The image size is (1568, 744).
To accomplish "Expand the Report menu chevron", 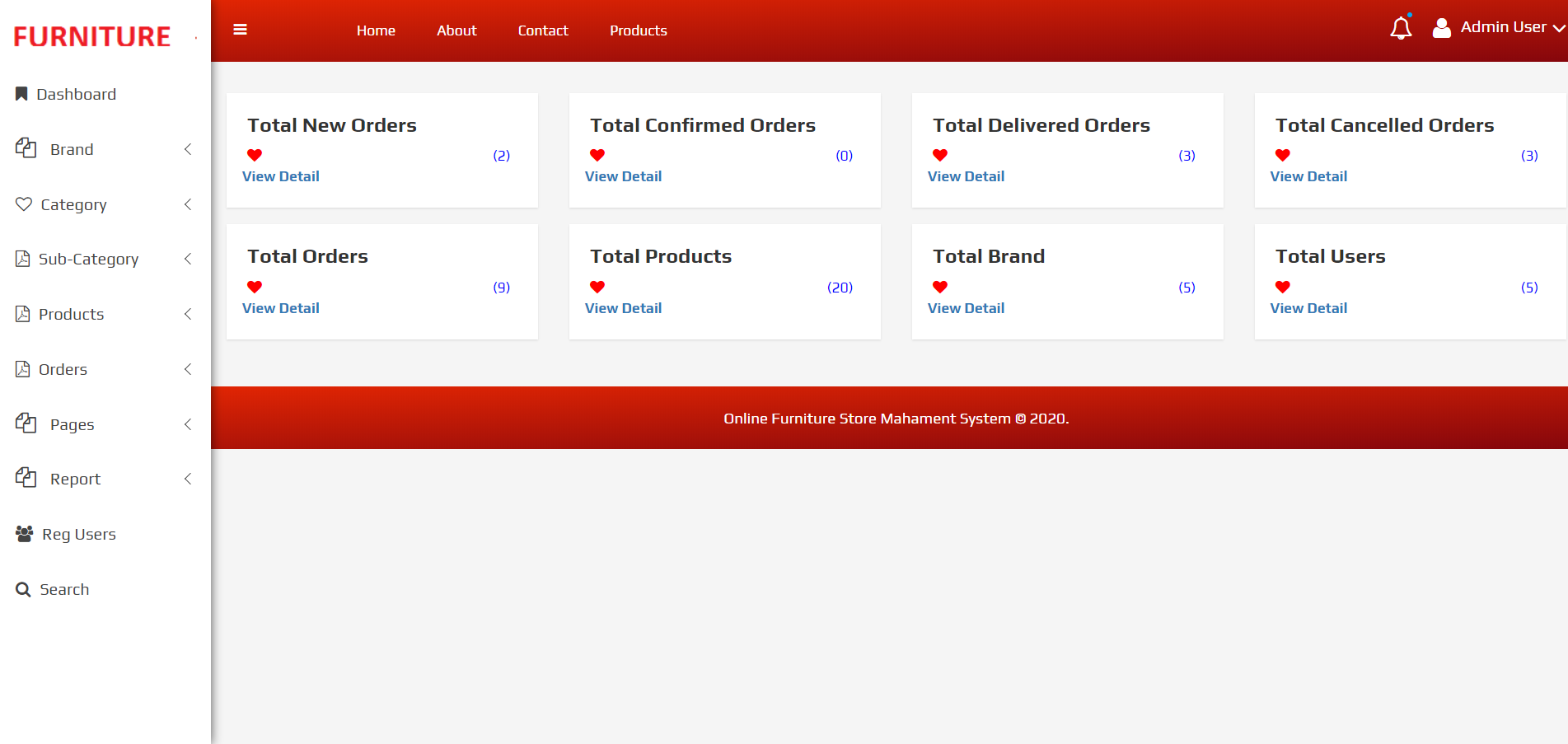I will click(188, 479).
